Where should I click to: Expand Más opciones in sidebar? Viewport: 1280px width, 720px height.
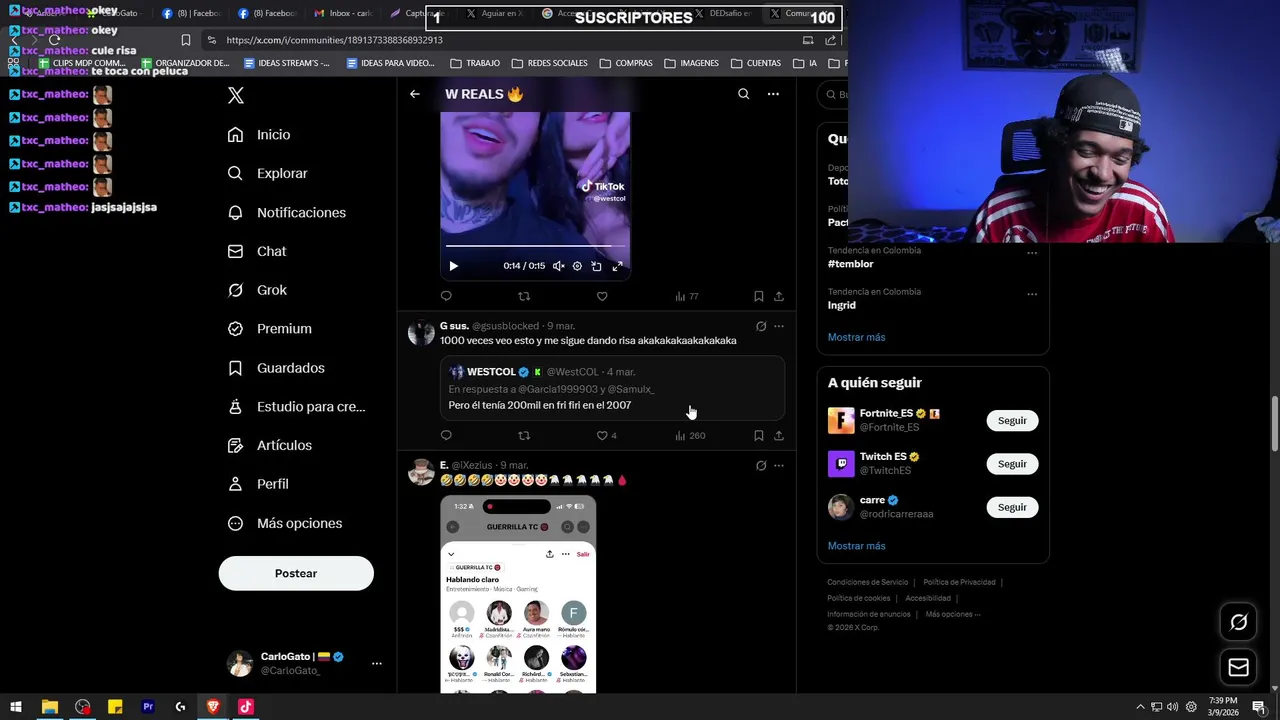(x=285, y=523)
